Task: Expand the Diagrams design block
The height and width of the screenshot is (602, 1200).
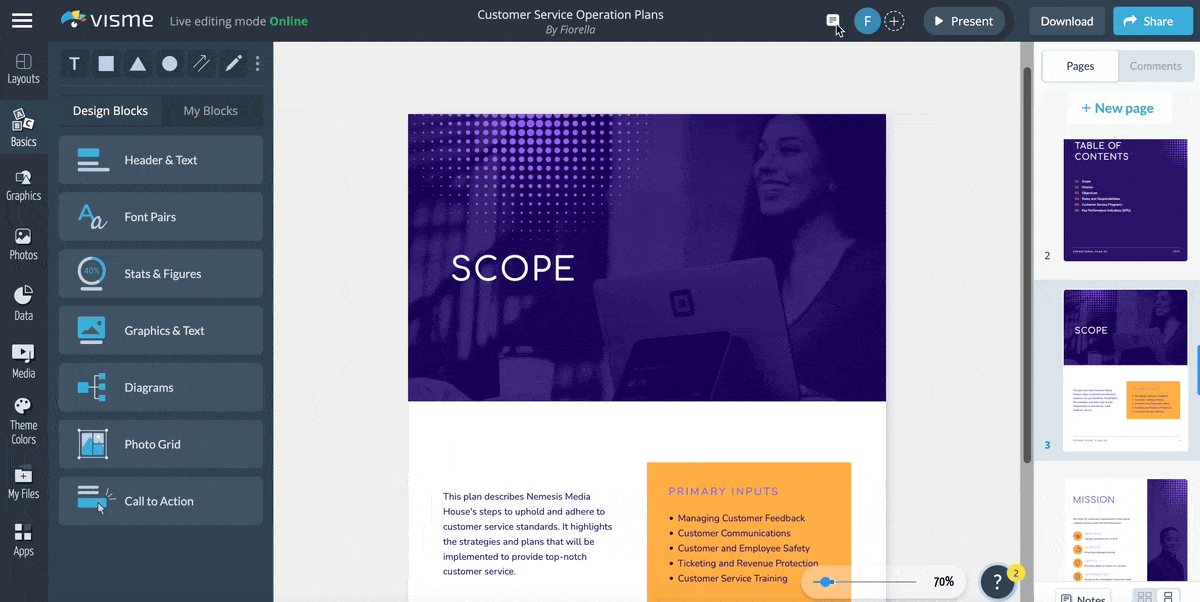Action: click(x=161, y=388)
